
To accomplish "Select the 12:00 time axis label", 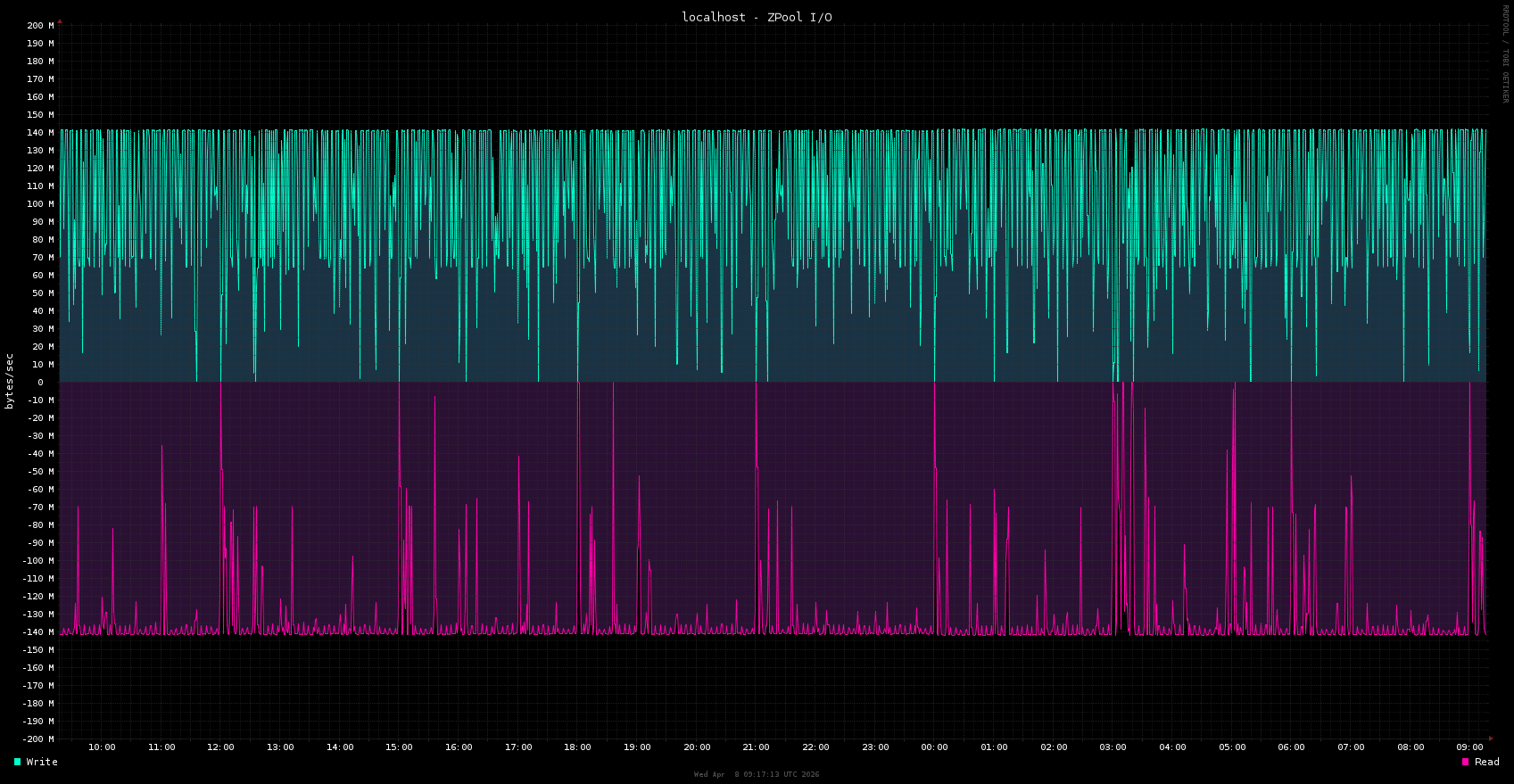I will pos(220,747).
